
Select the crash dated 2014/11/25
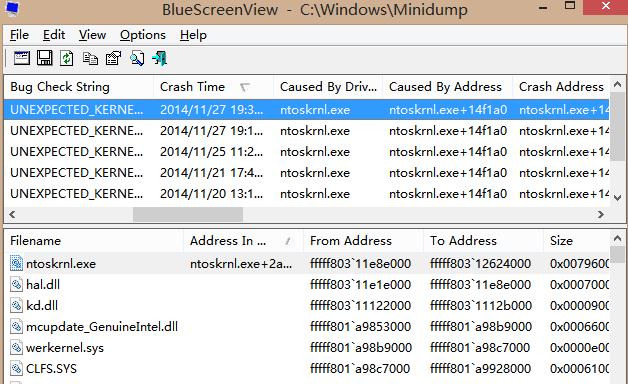[x=307, y=152]
